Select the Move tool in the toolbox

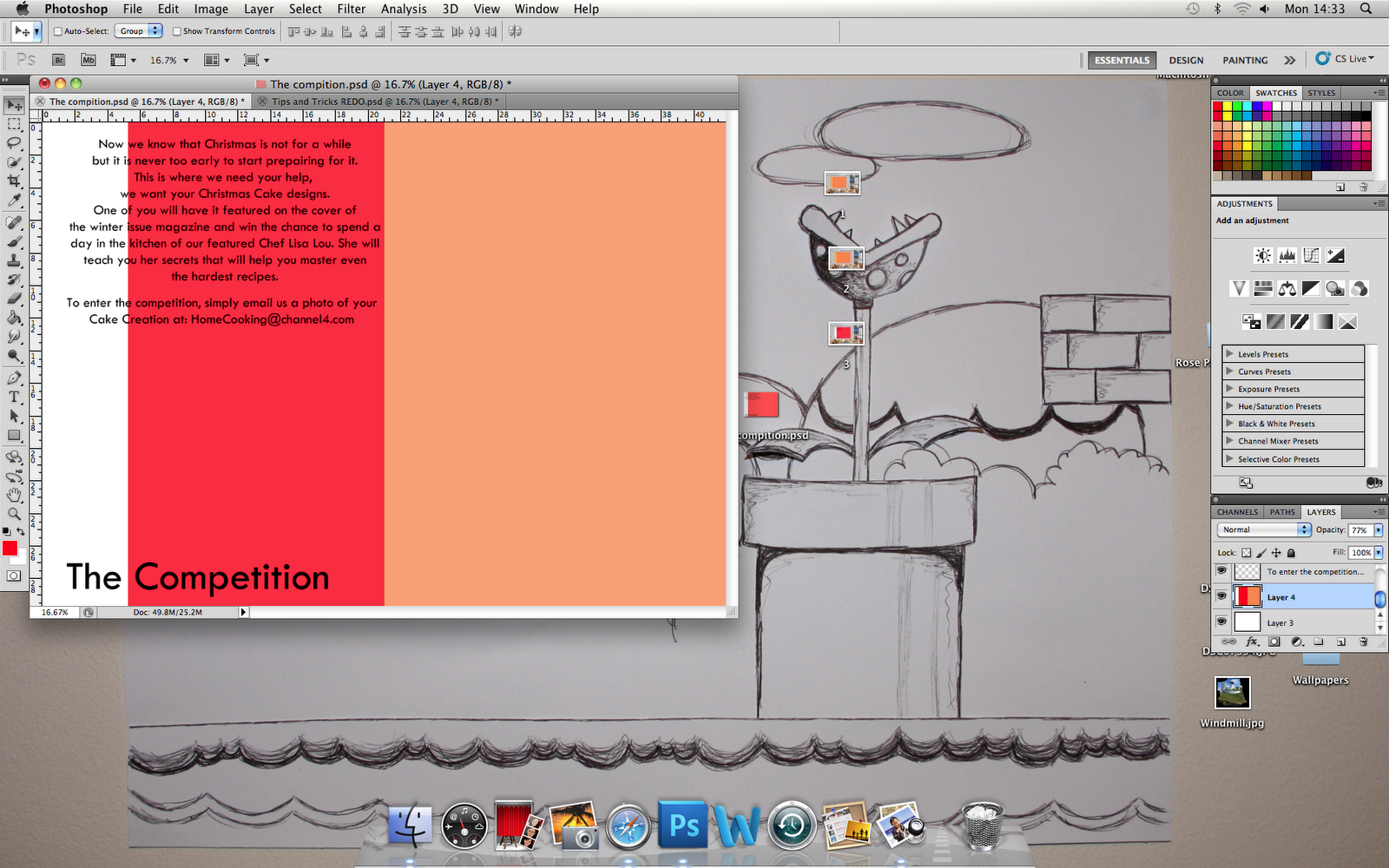coord(14,105)
